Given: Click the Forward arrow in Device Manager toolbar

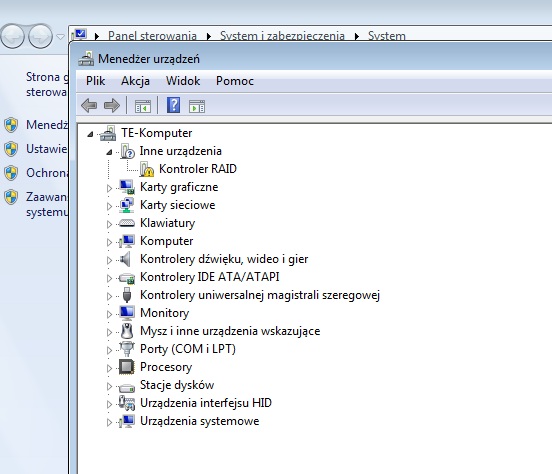Looking at the screenshot, I should pos(112,105).
